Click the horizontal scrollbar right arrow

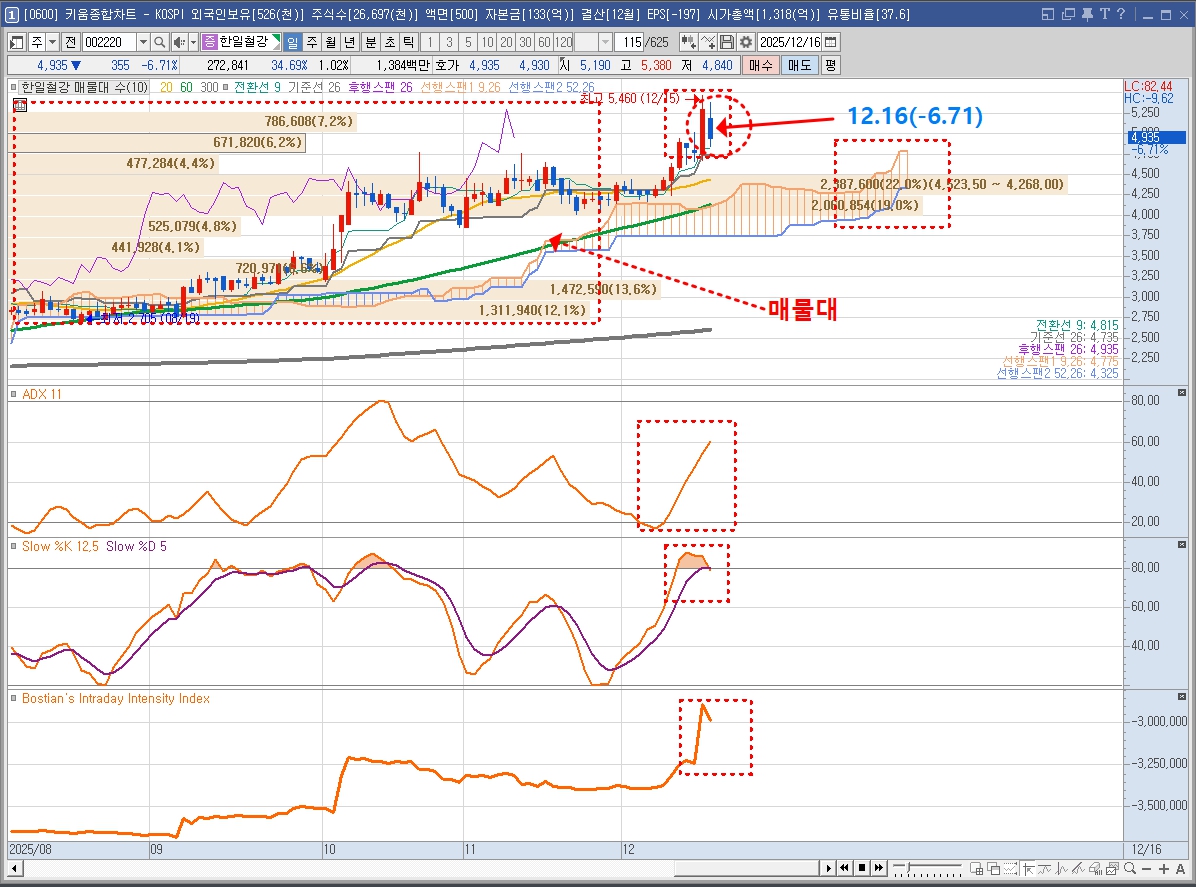click(828, 868)
